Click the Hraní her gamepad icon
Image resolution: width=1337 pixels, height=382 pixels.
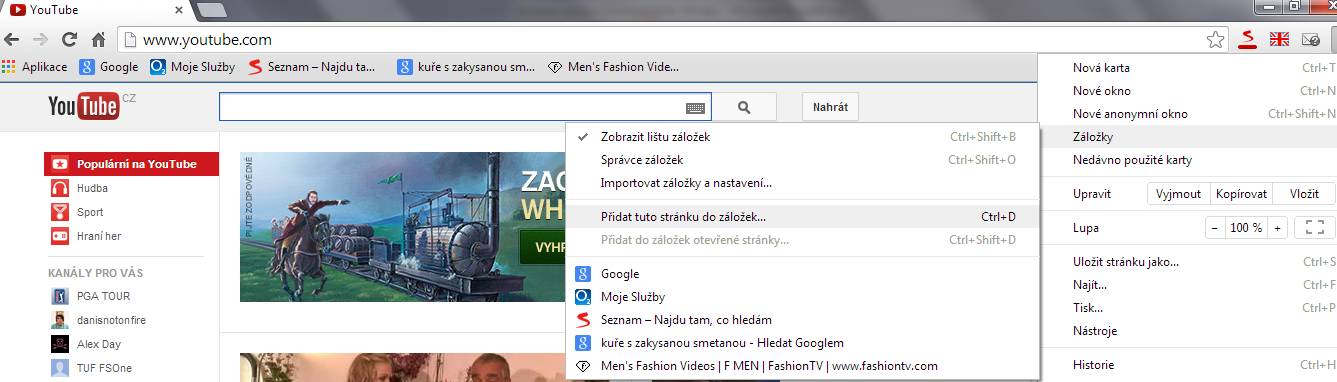tap(59, 236)
